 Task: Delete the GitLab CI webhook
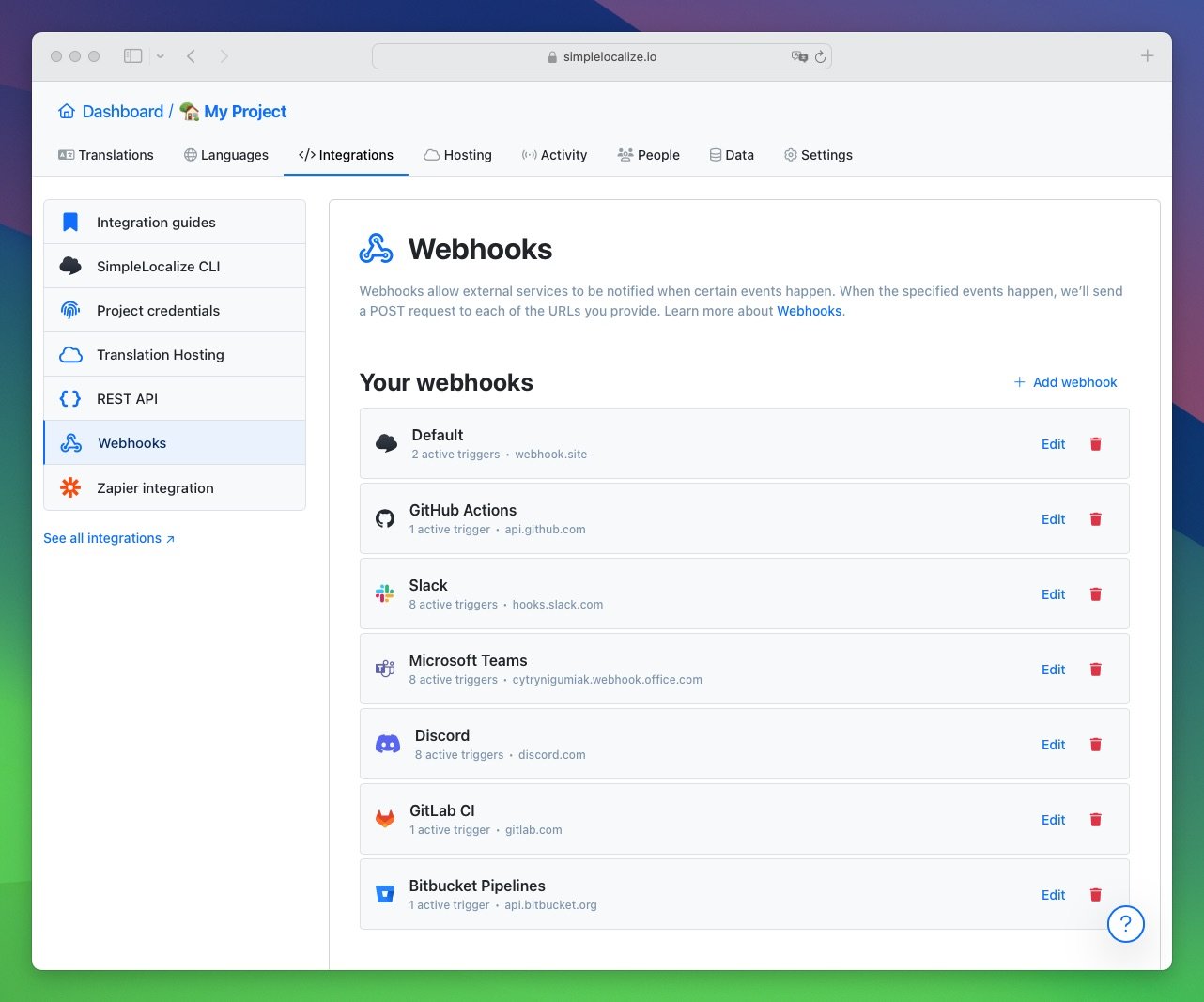tap(1095, 820)
